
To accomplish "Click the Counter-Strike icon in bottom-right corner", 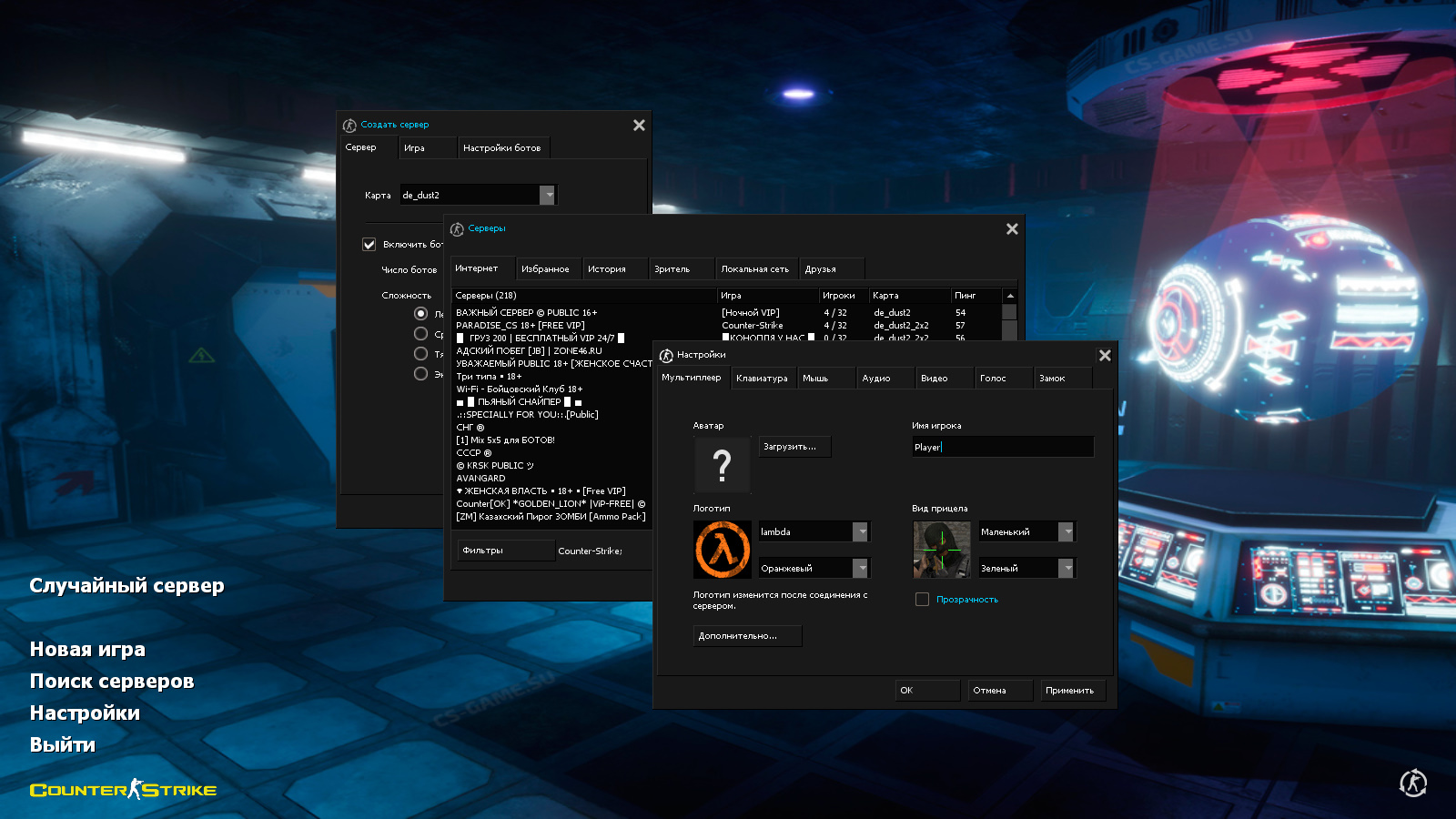I will [1412, 783].
